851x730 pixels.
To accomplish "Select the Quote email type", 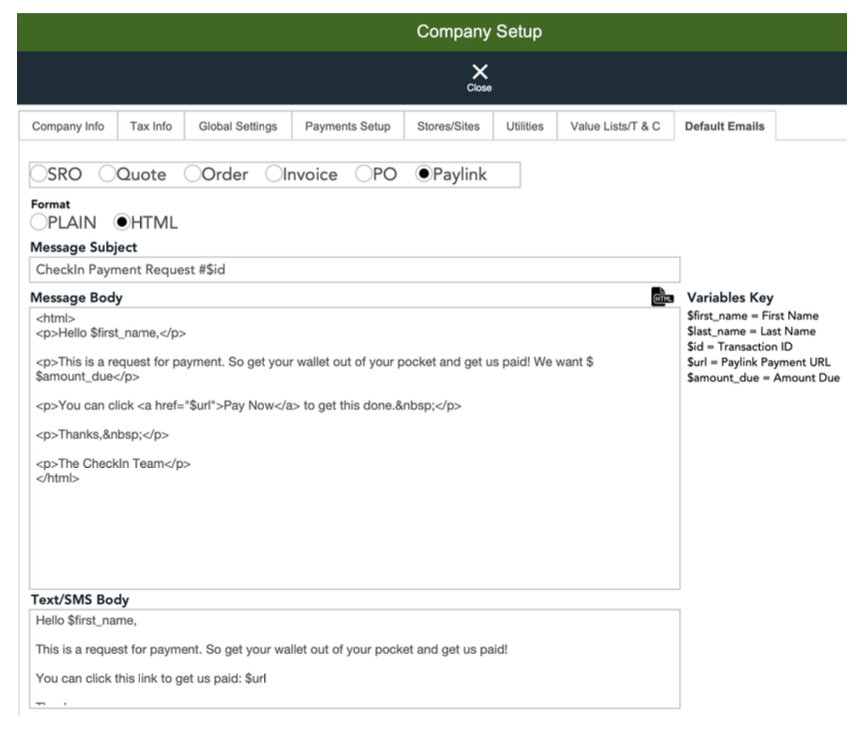I will [x=109, y=174].
